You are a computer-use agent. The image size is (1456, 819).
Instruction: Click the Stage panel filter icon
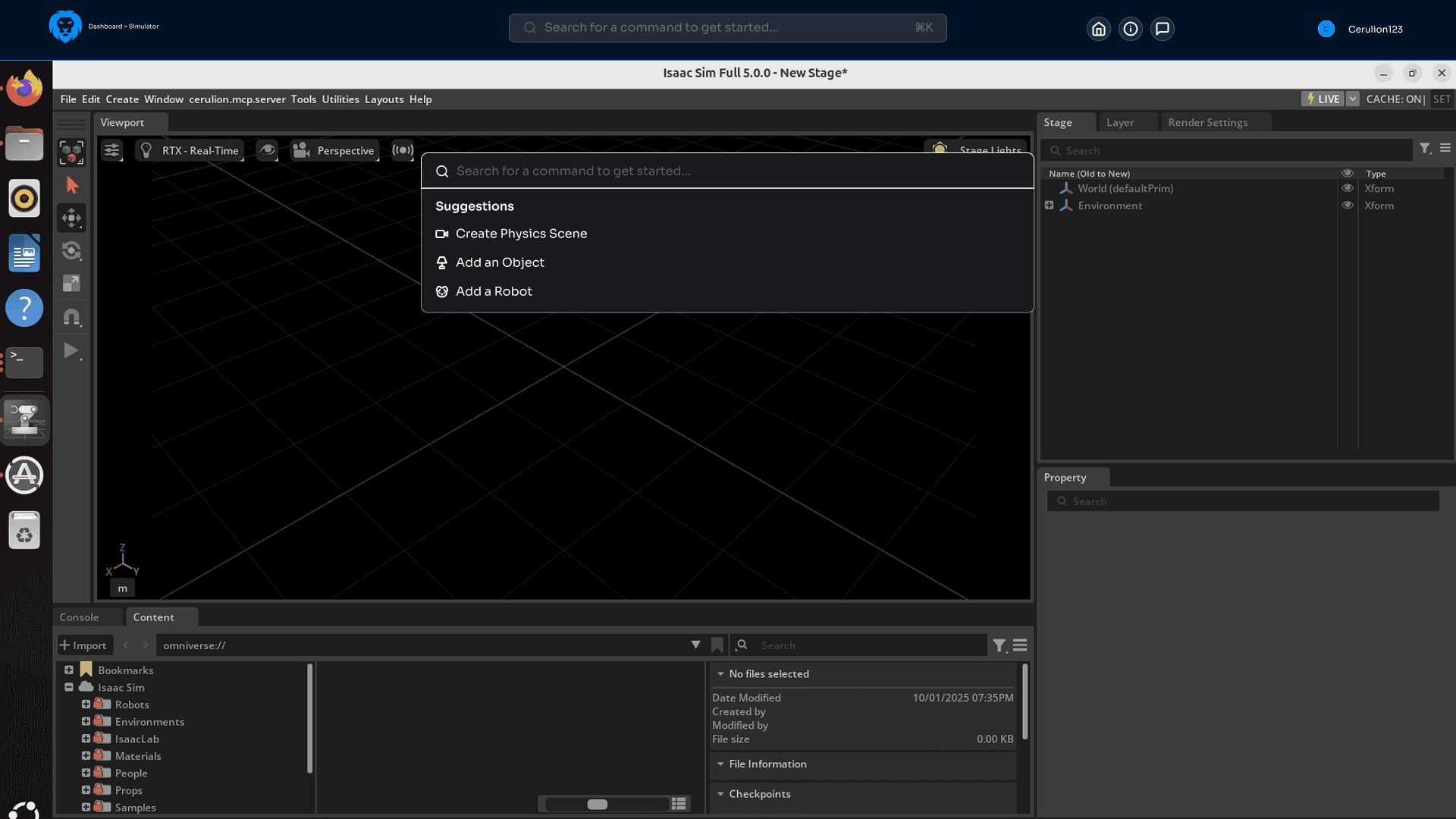pyautogui.click(x=1425, y=149)
